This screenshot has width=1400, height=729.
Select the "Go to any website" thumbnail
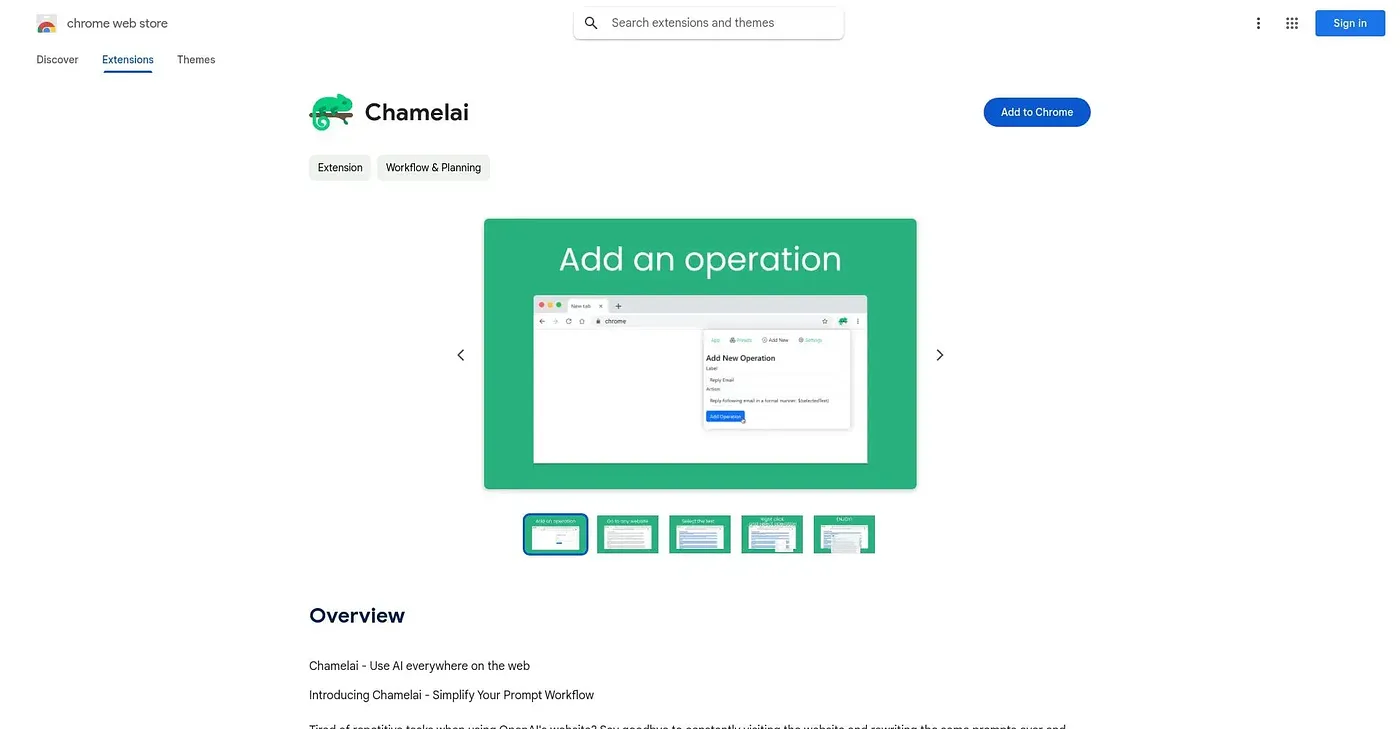628,534
